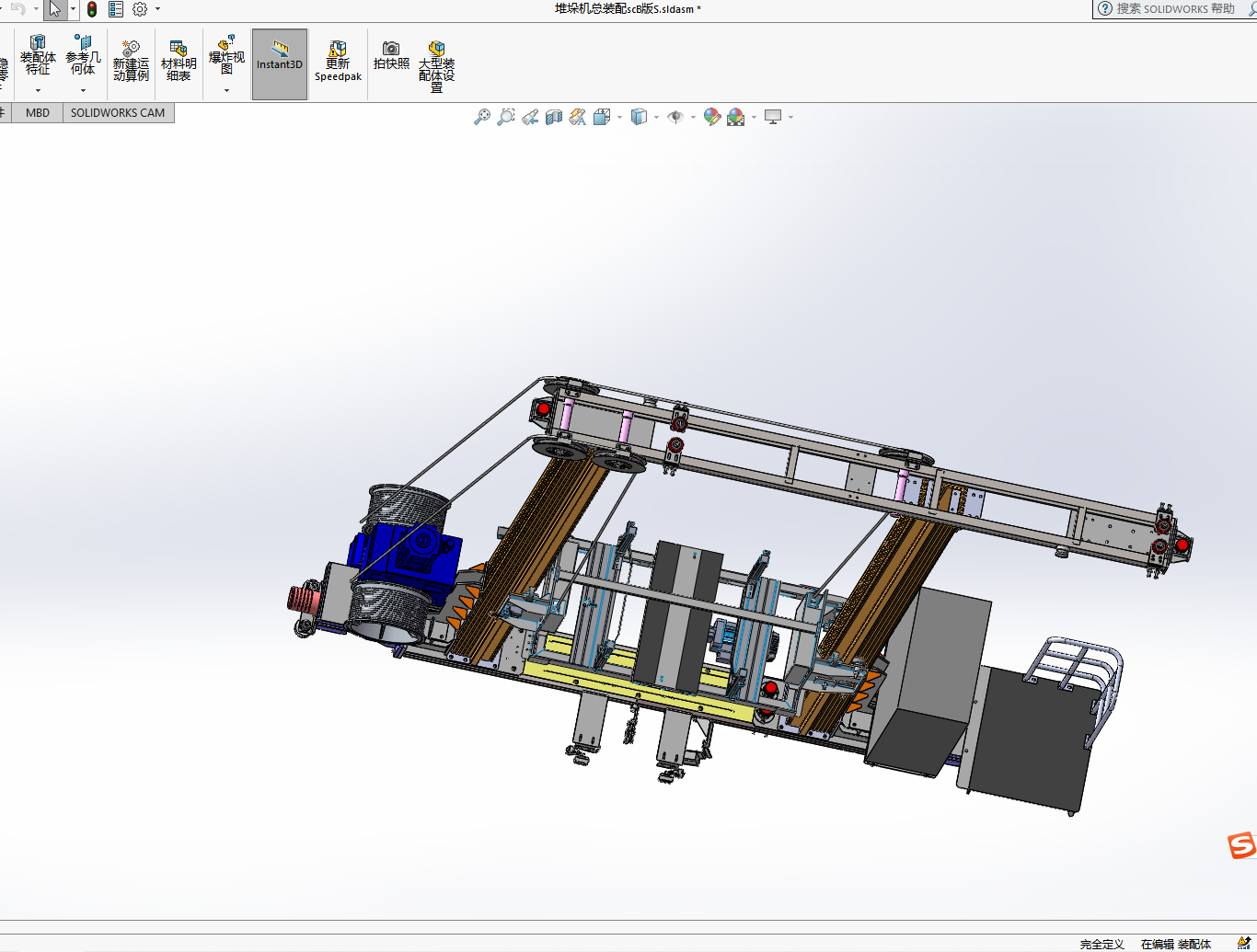Click the 装配体特征 assembly features tool

(38, 56)
